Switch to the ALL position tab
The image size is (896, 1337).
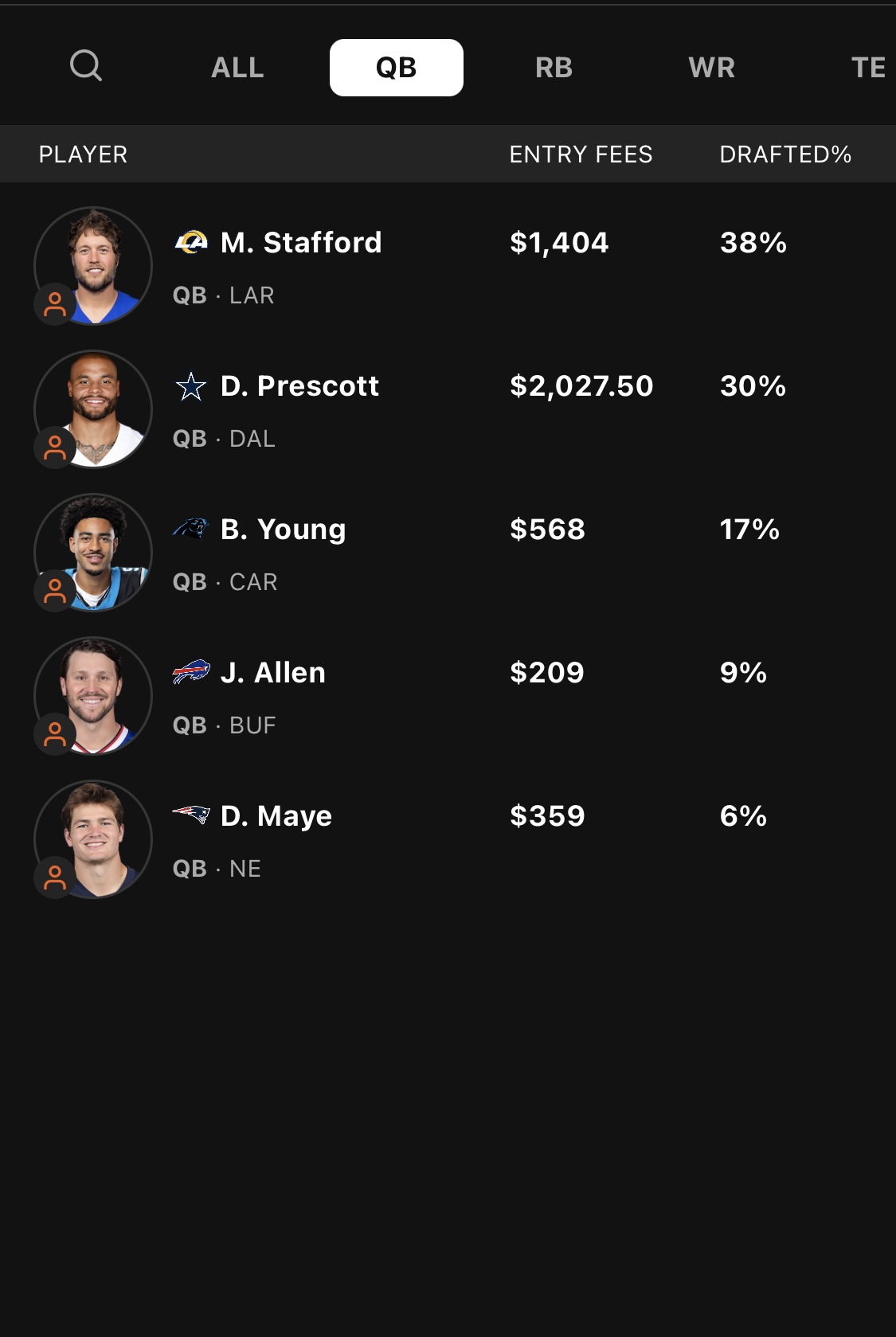[237, 68]
